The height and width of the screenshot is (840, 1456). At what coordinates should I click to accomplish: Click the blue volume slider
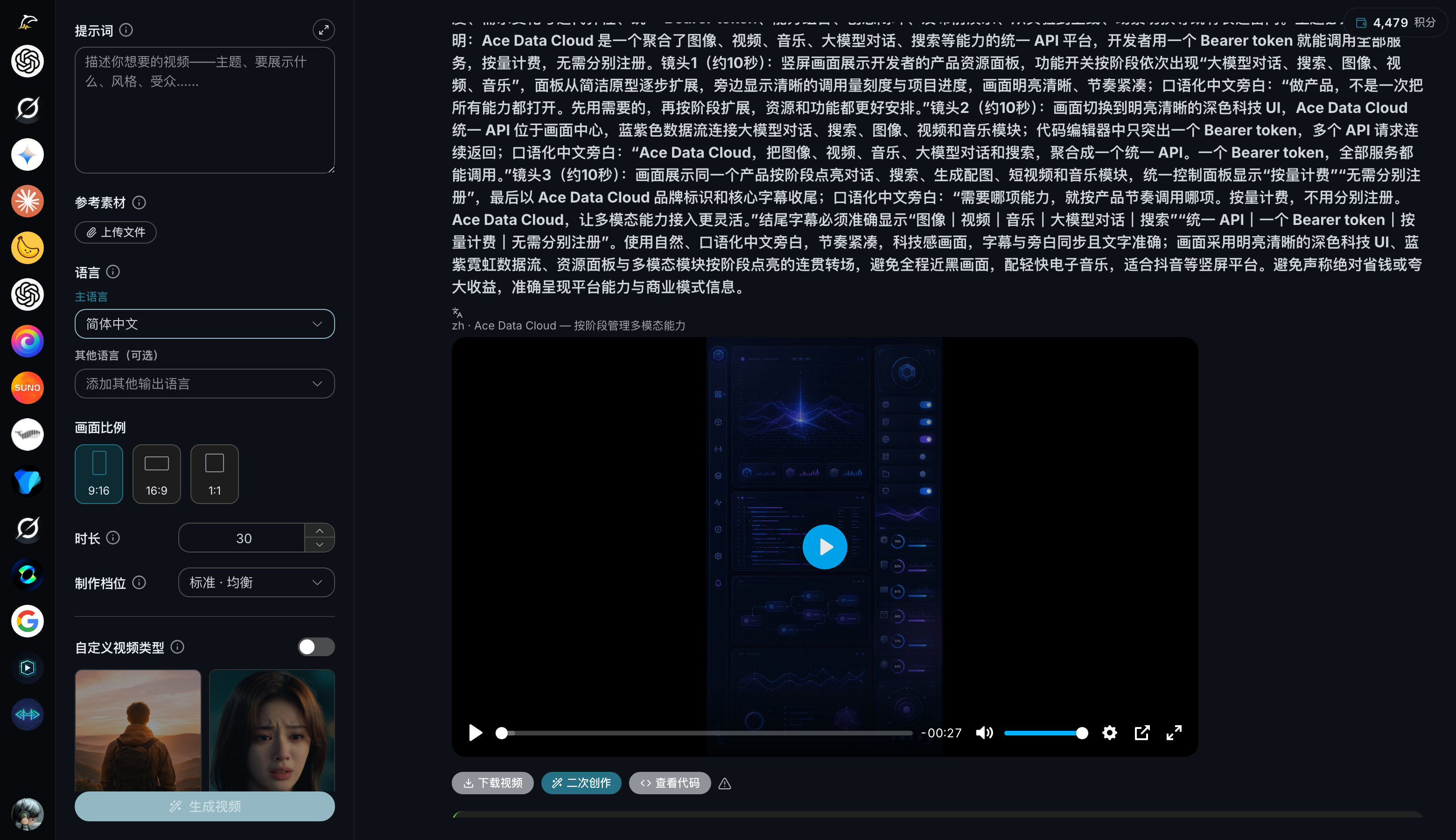coord(1046,733)
